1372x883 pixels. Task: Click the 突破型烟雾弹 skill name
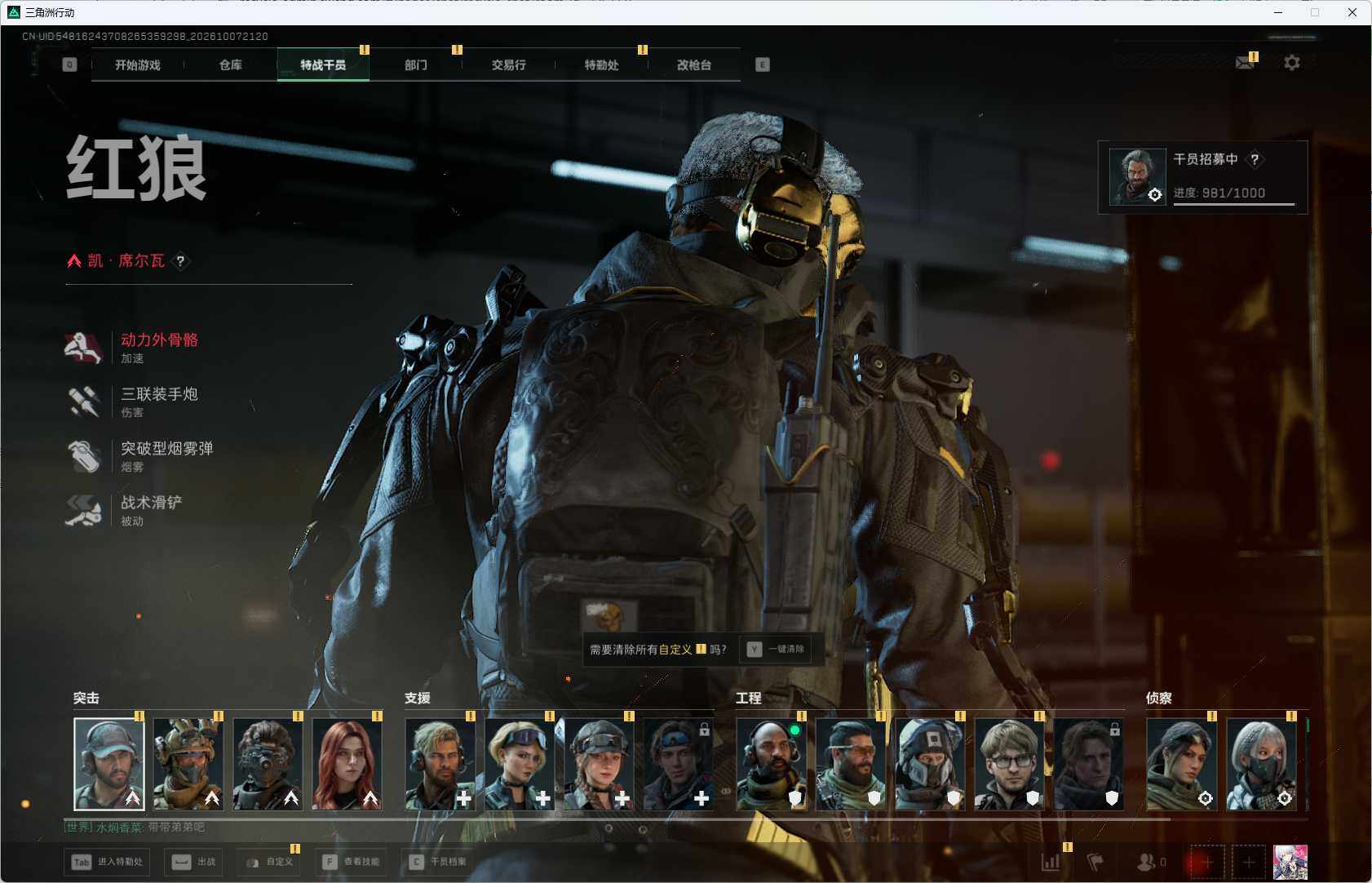(x=167, y=448)
